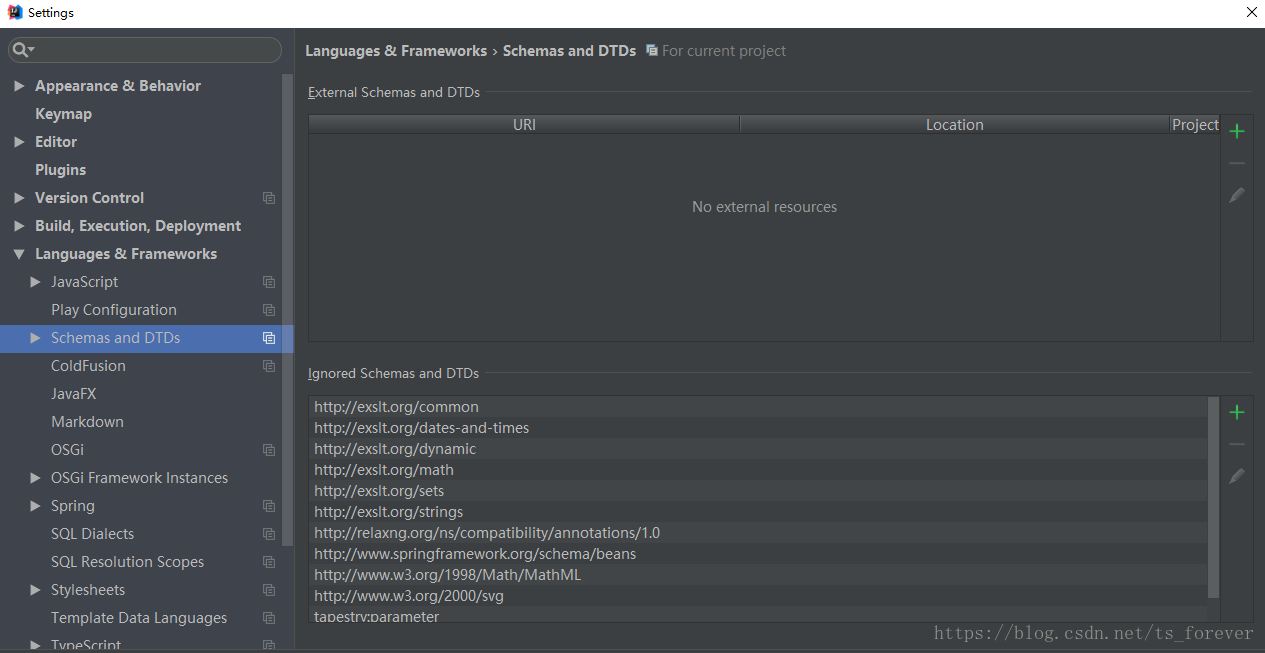Expand the JavaScript node
Viewport: 1265px width, 653px height.
tap(36, 282)
